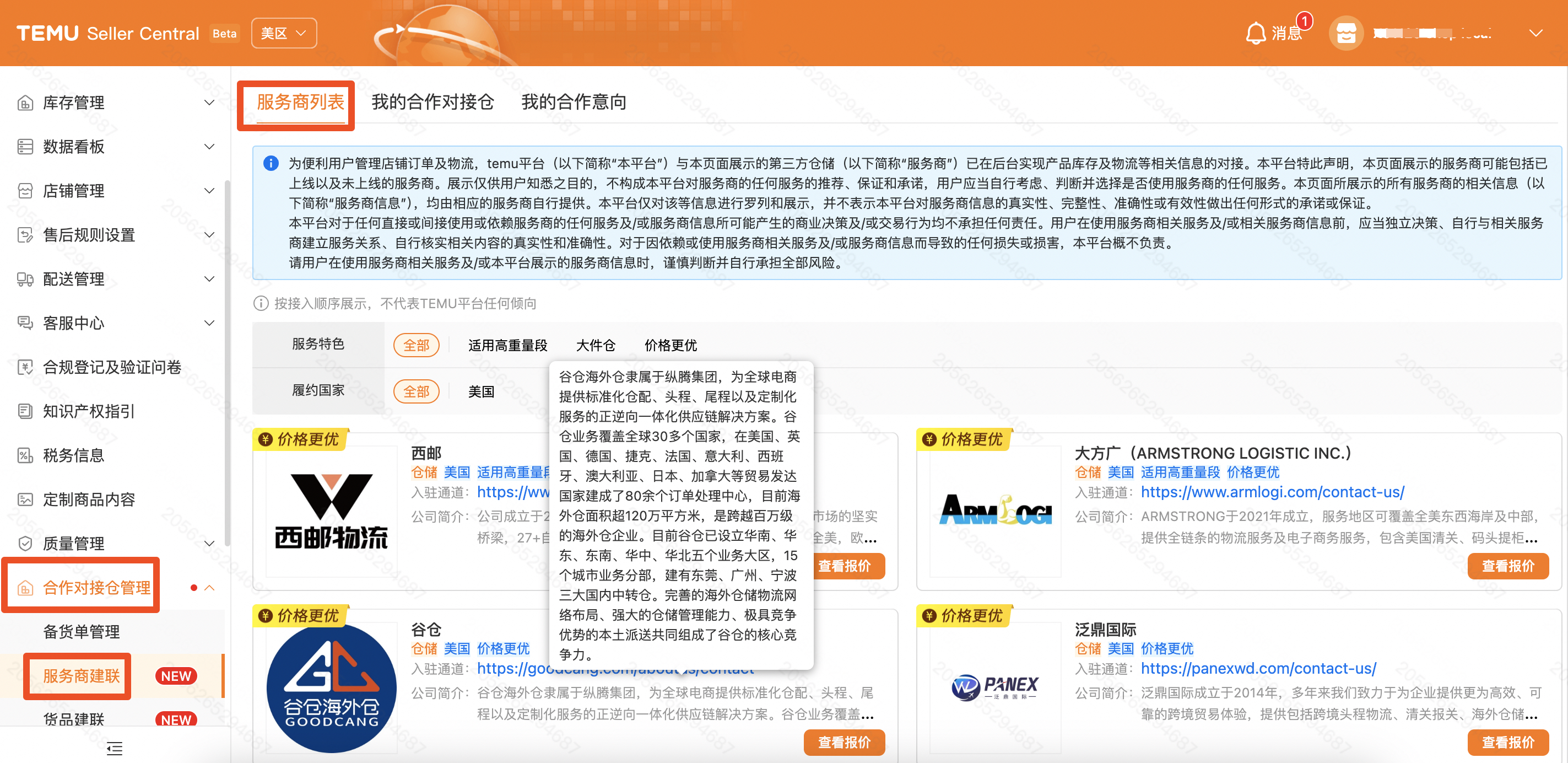Click 查看报价 for 大方广 ARMSTRONG
1568x763 pixels.
pos(1508,566)
